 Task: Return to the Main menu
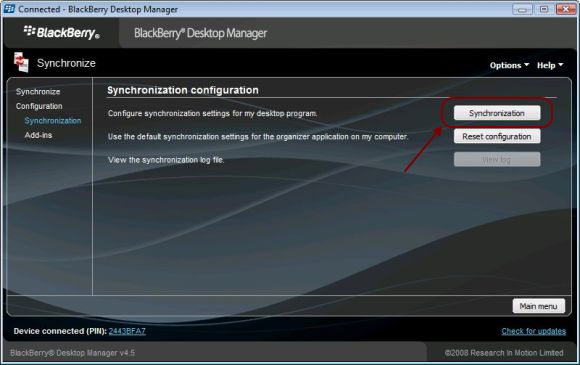point(539,306)
